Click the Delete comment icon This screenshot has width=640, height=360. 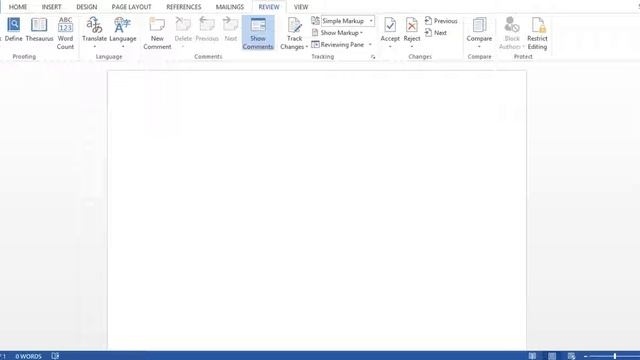coord(183,25)
